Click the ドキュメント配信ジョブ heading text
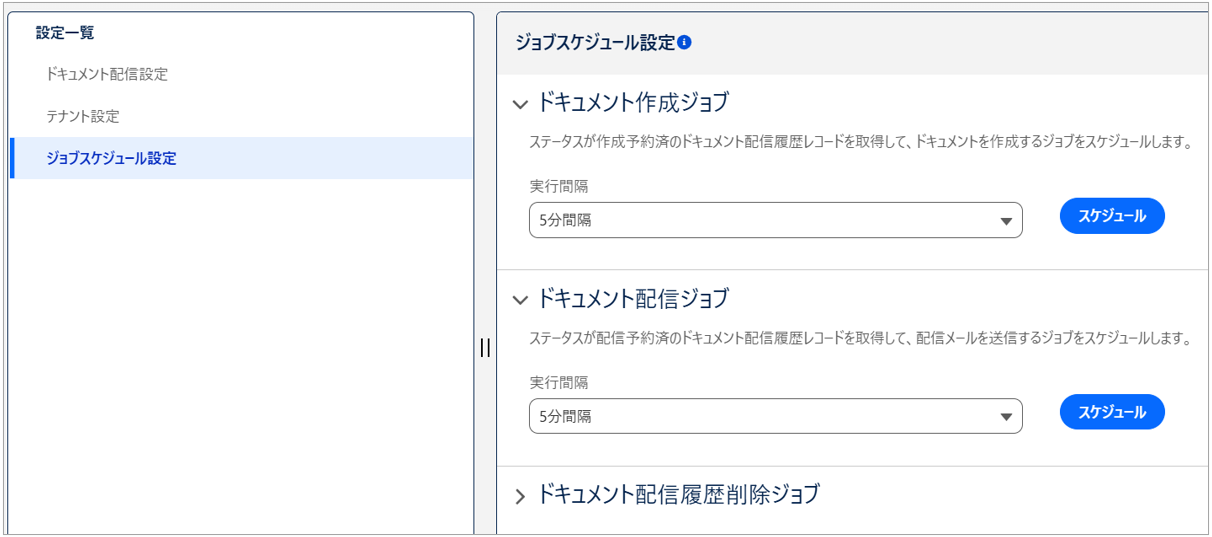Screen dimensions: 1212x537 tap(633, 299)
